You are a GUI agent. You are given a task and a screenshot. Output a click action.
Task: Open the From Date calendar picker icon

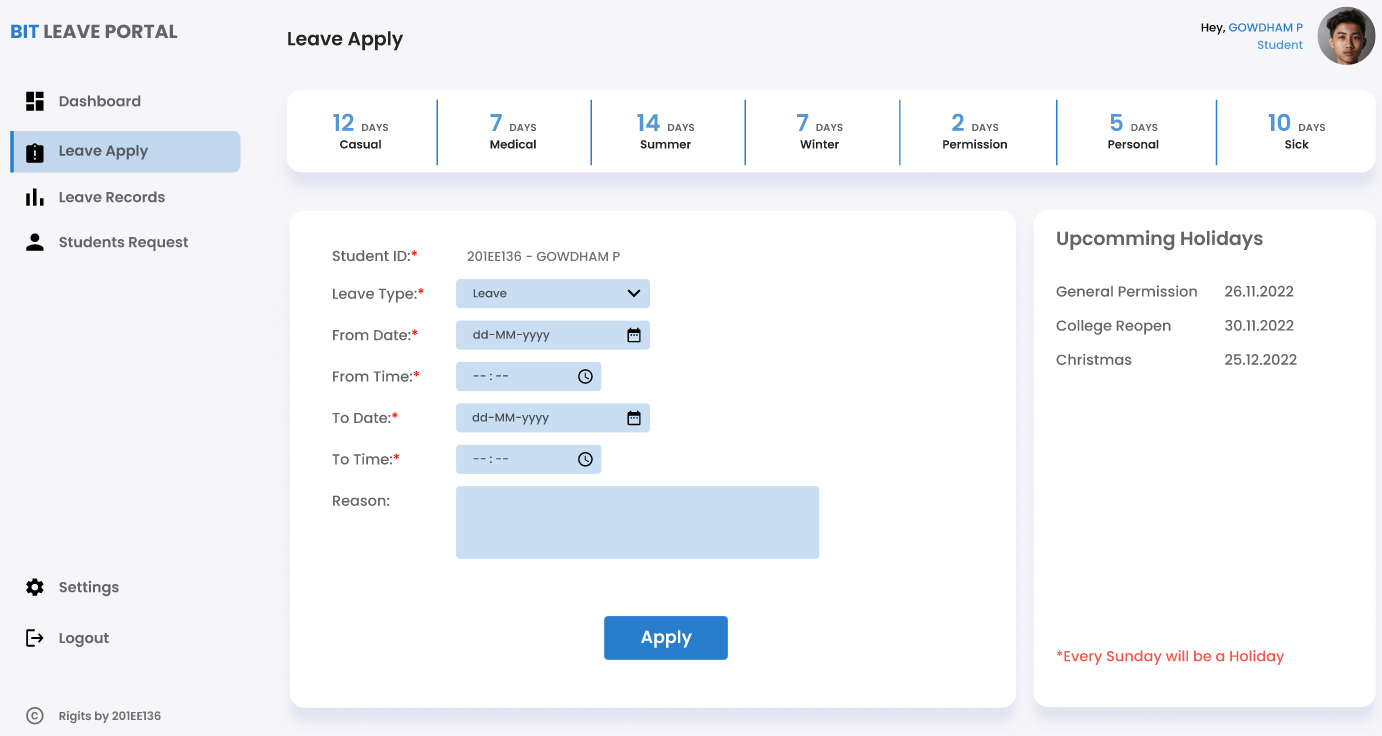(633, 335)
